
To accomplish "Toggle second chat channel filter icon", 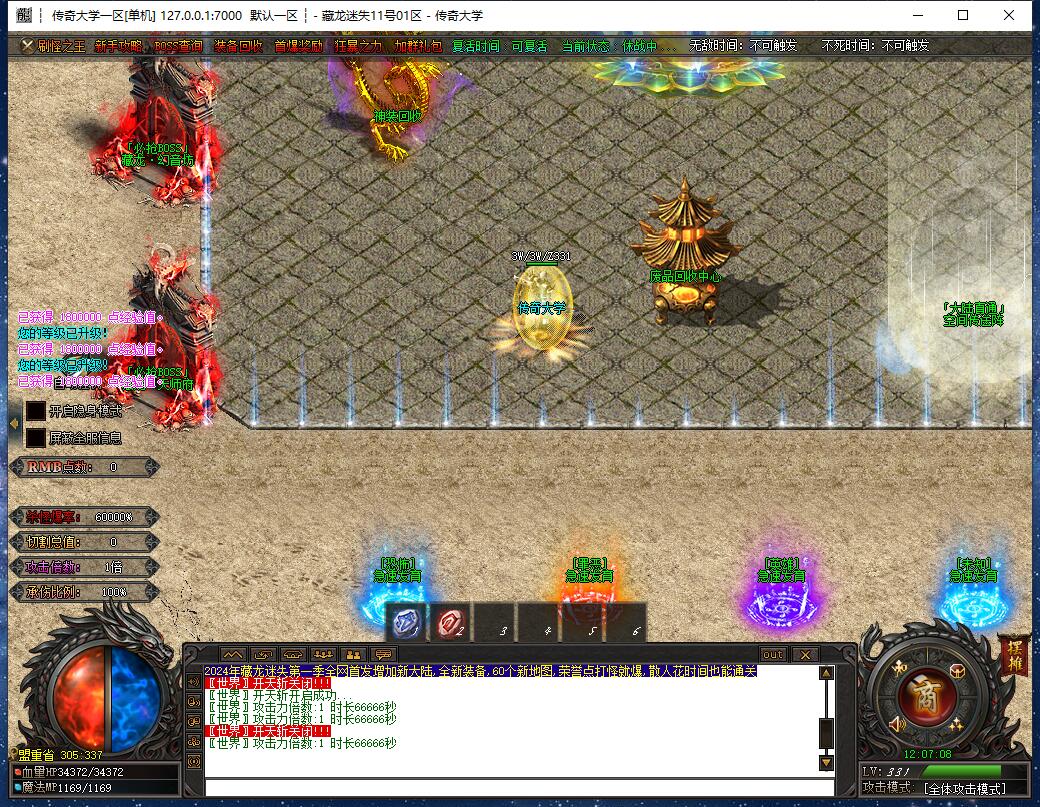I will pos(194,702).
